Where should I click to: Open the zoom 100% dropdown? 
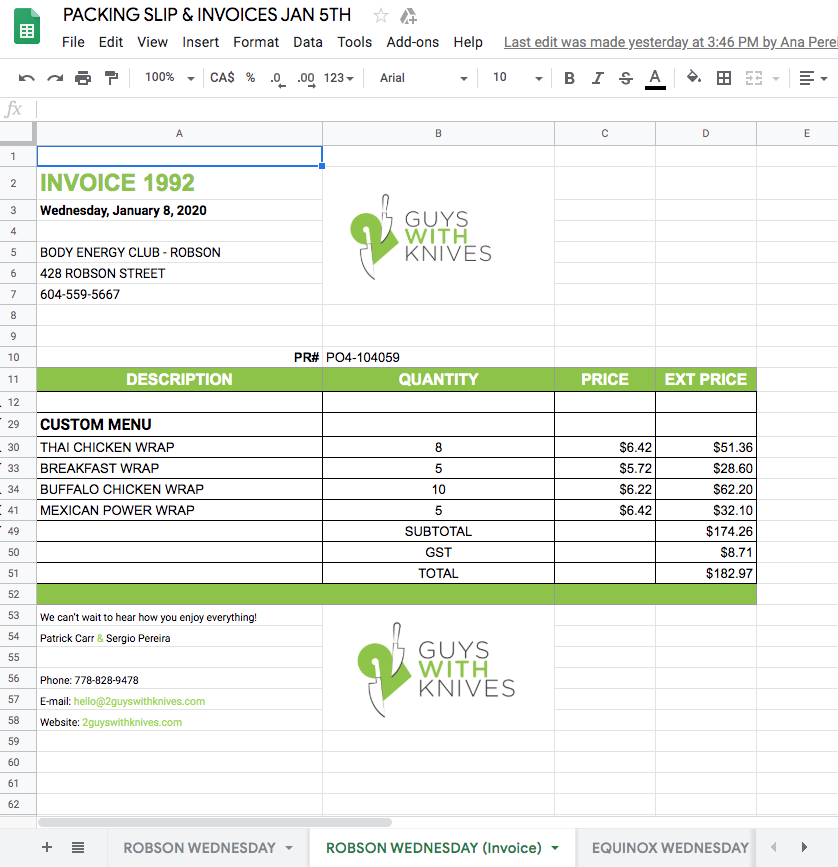[169, 78]
